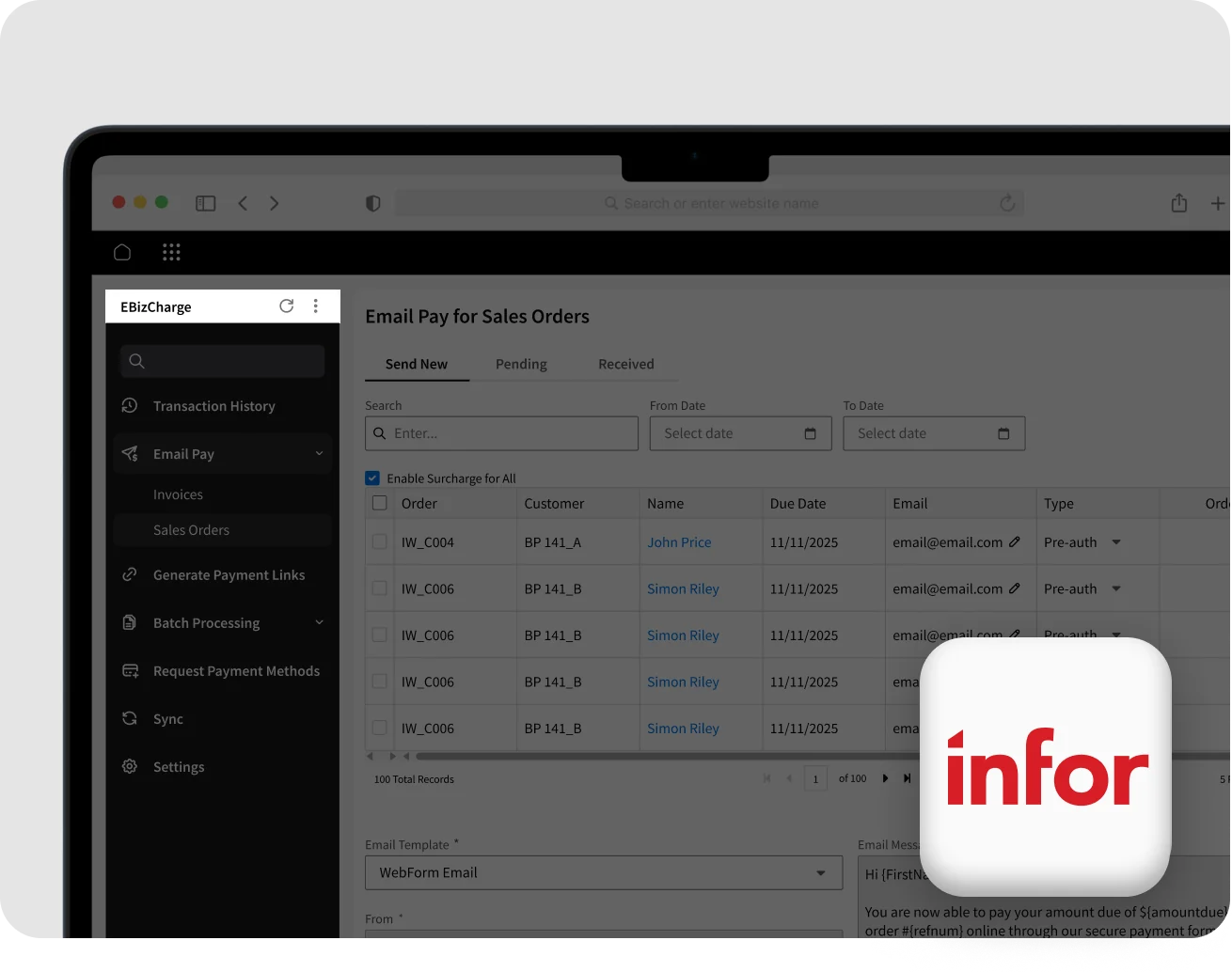Disable Enable Surcharge for All checkbox
The width and height of the screenshot is (1232, 972).
tap(372, 478)
